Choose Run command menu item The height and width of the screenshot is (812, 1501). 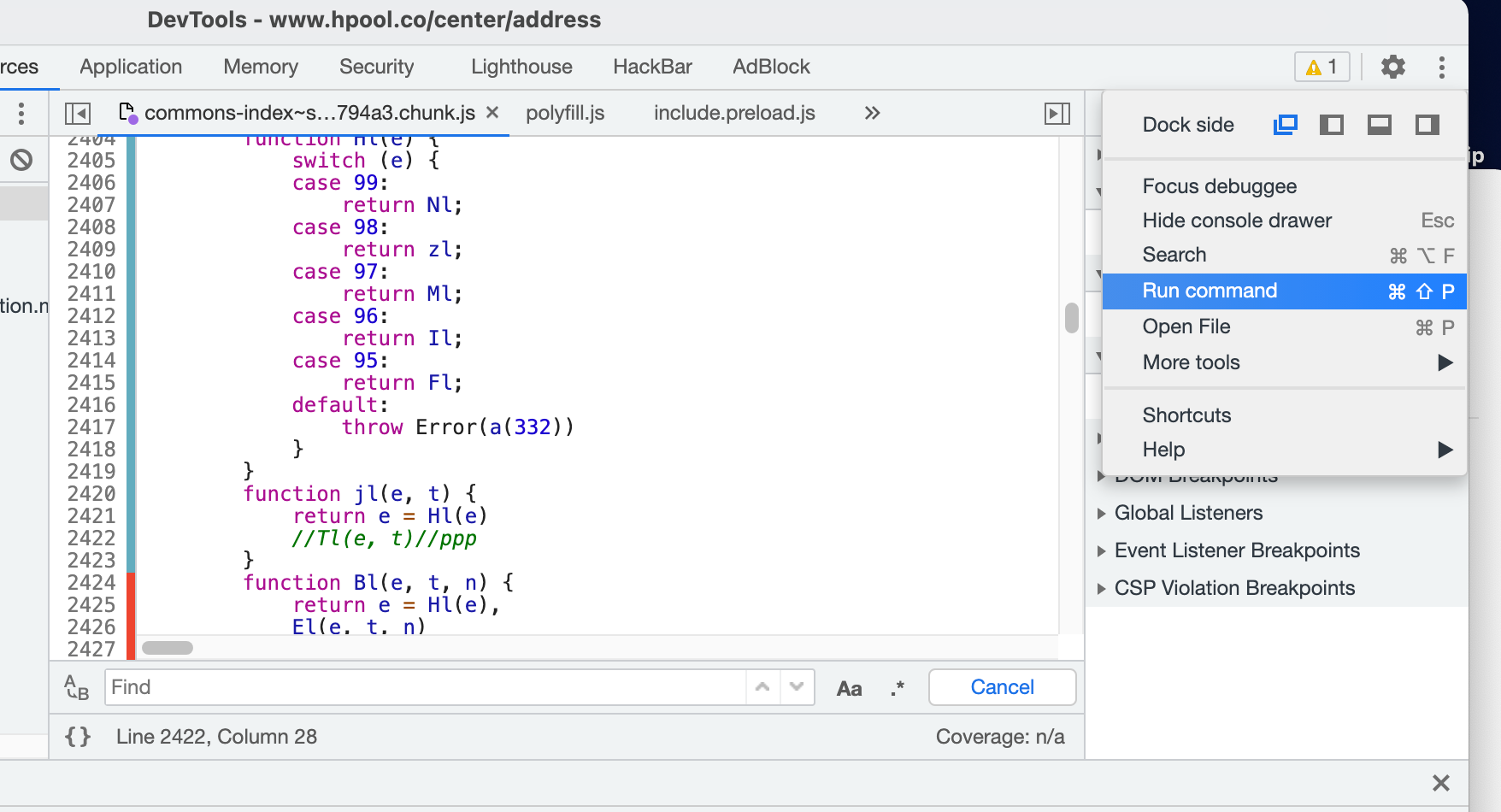click(1285, 291)
